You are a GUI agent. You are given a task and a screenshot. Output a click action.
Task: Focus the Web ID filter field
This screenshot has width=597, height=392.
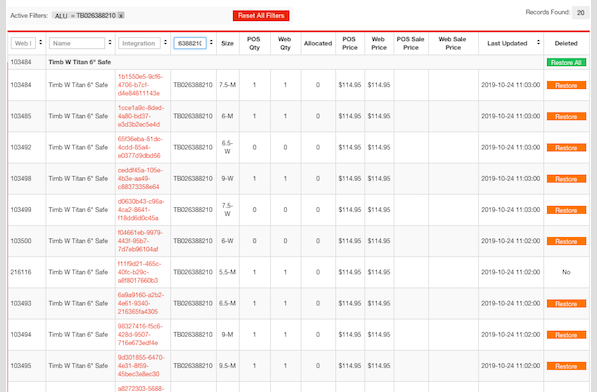(23, 43)
